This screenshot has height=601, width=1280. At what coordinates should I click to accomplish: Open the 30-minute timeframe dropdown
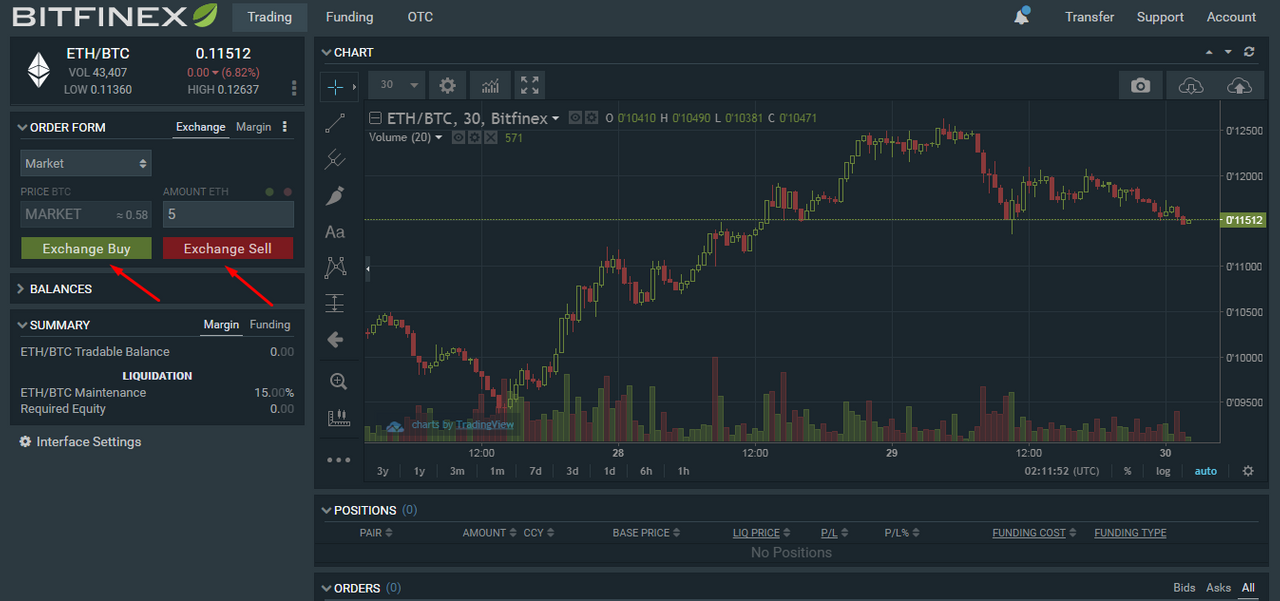click(x=395, y=85)
